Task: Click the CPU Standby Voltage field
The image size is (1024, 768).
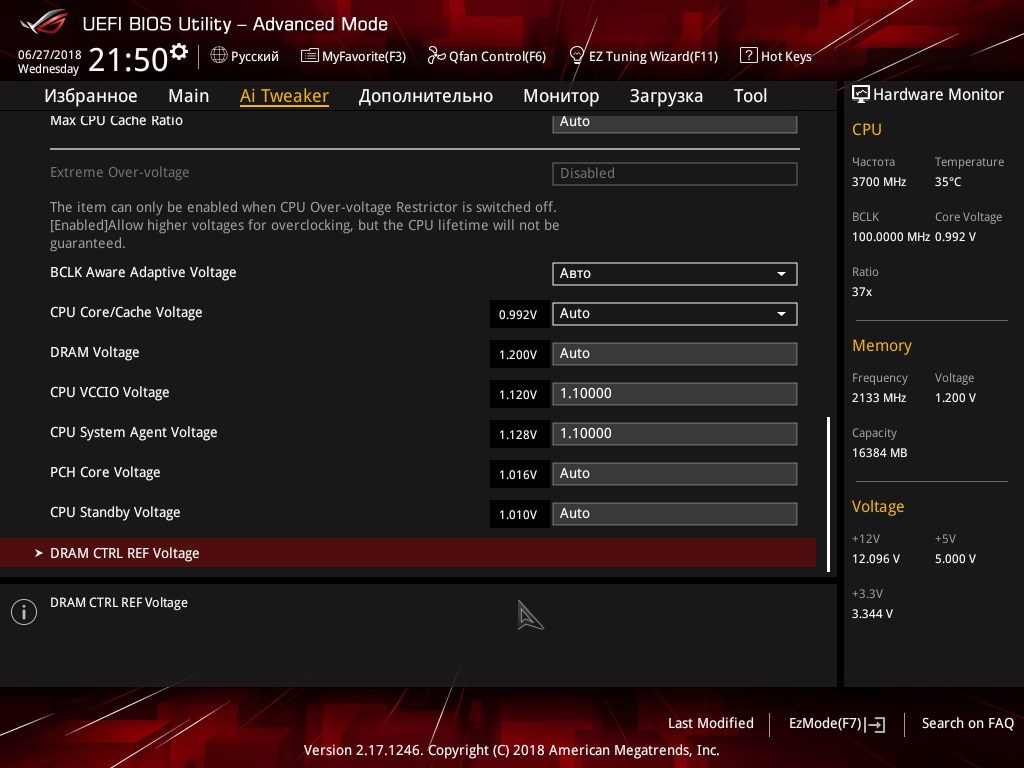Action: 675,513
